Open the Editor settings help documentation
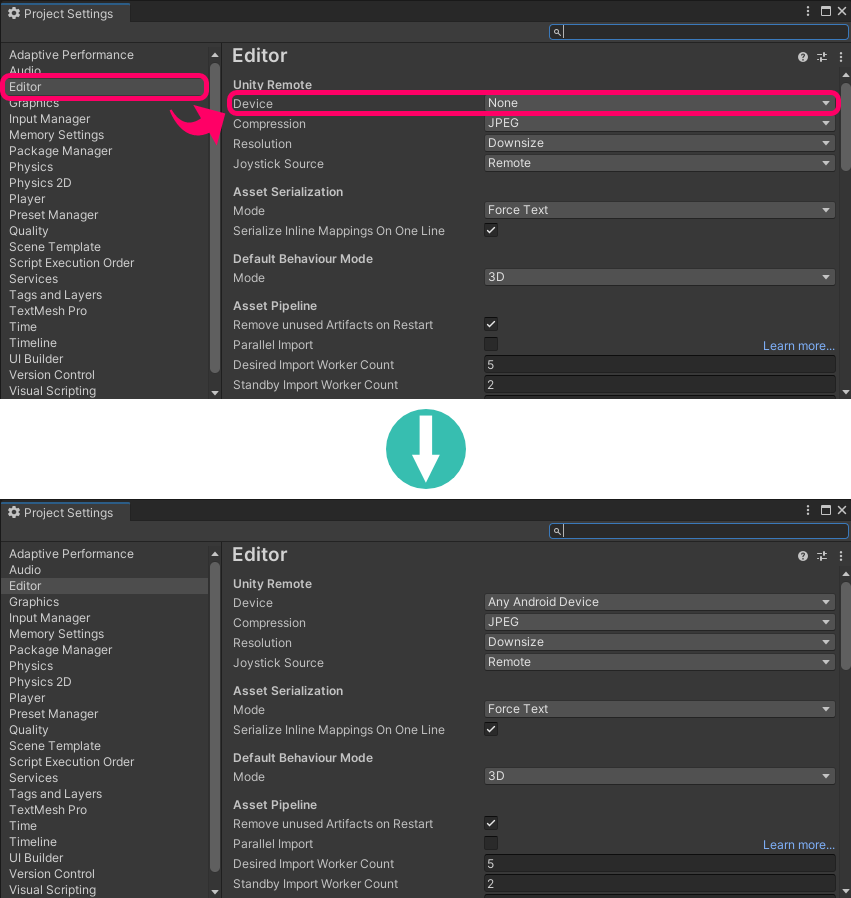The height and width of the screenshot is (898, 851). pos(802,57)
